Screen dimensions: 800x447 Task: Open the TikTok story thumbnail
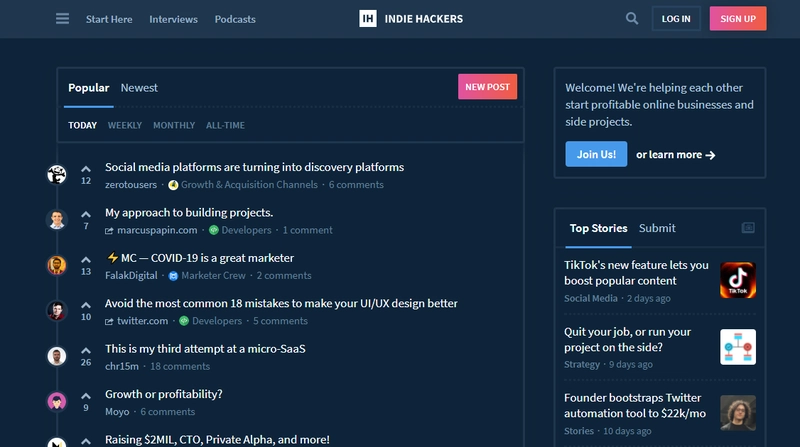[x=738, y=280]
